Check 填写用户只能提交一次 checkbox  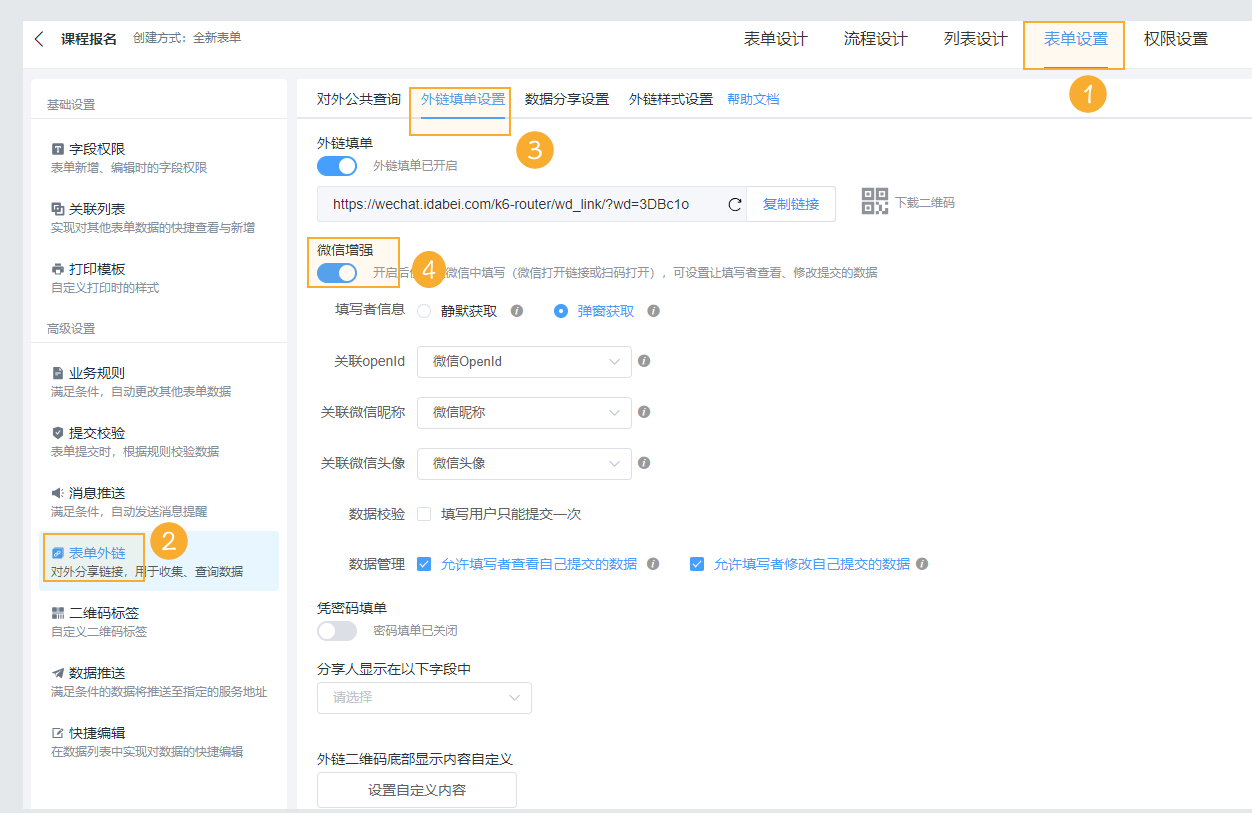[x=424, y=514]
